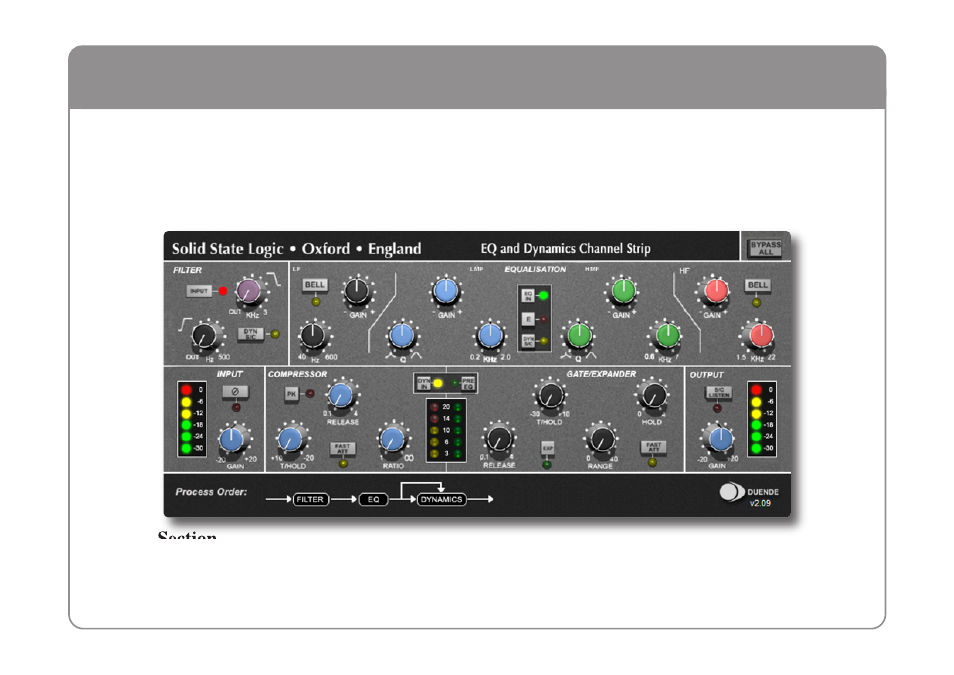Toggle the filter INPUT switch
954x675 pixels.
[x=199, y=291]
